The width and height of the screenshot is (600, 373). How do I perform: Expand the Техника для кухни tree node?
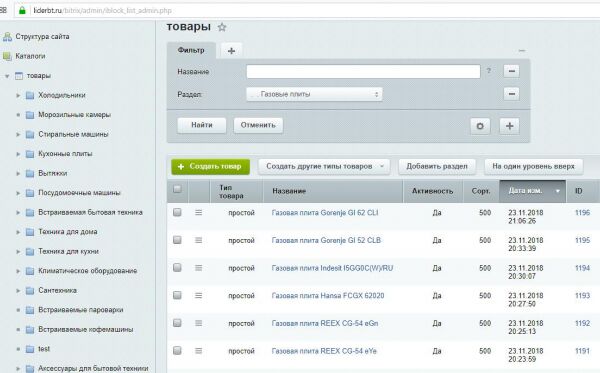pos(18,252)
